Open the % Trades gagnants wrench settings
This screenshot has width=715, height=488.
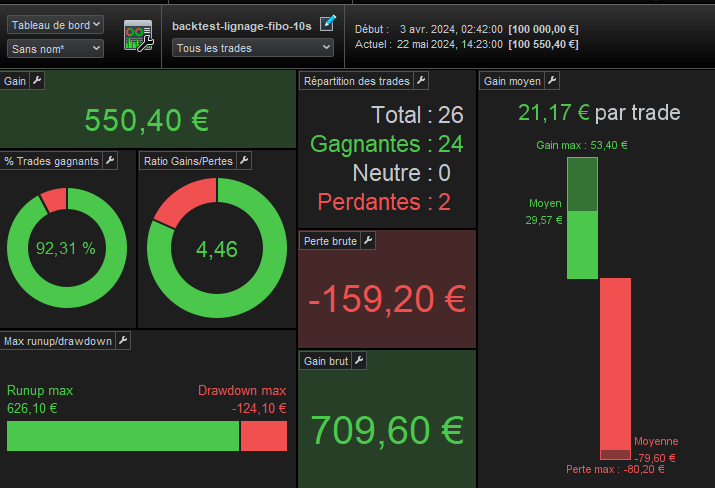pyautogui.click(x=110, y=161)
